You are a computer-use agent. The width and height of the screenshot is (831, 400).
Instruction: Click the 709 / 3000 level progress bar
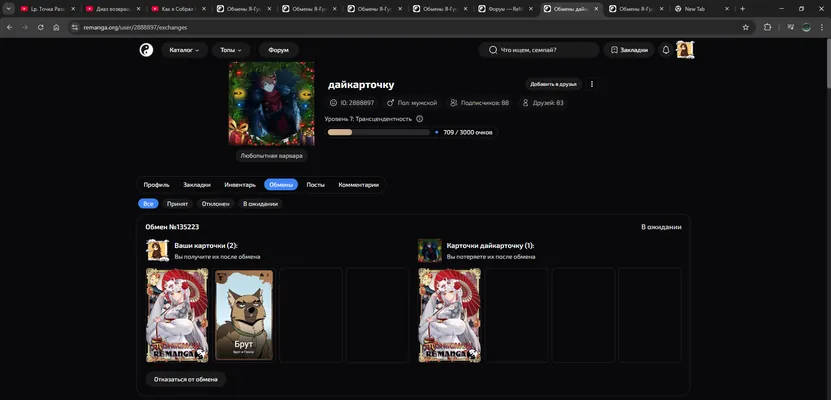coord(378,132)
